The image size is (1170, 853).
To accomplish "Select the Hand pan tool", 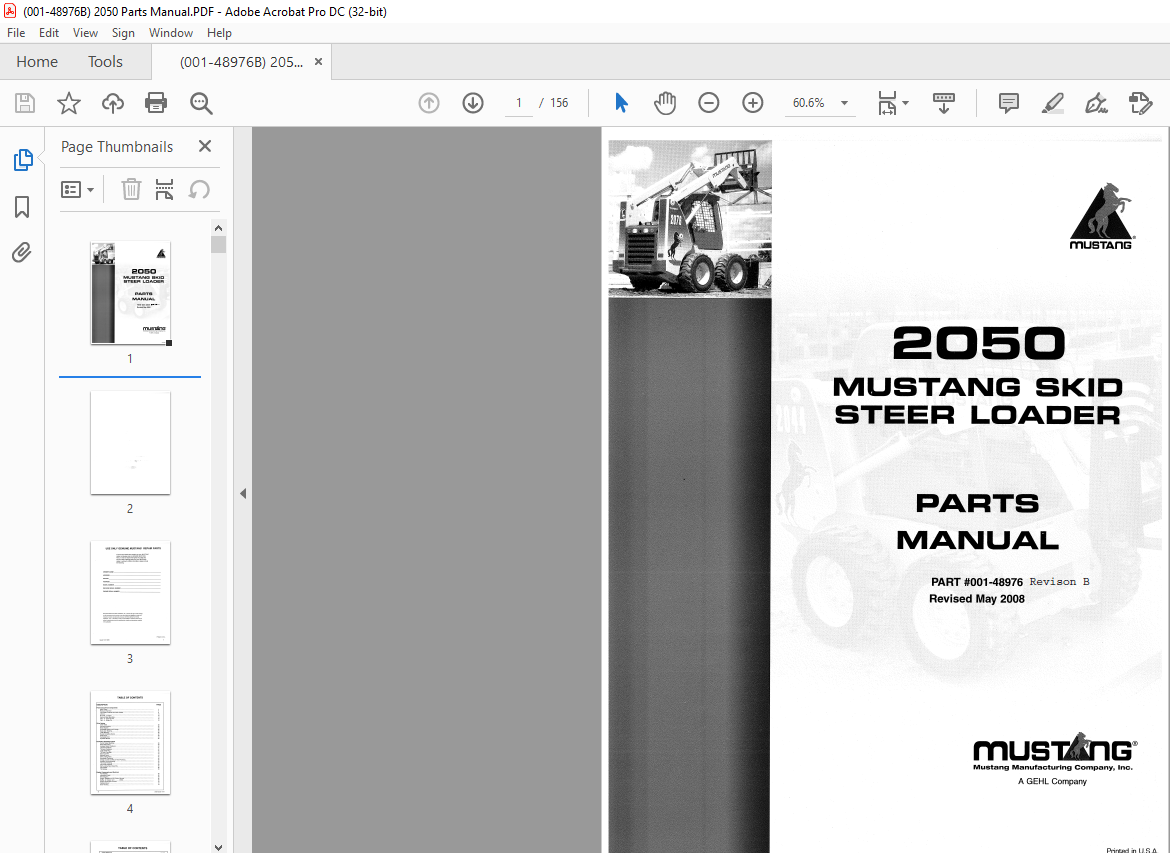I will 665,103.
